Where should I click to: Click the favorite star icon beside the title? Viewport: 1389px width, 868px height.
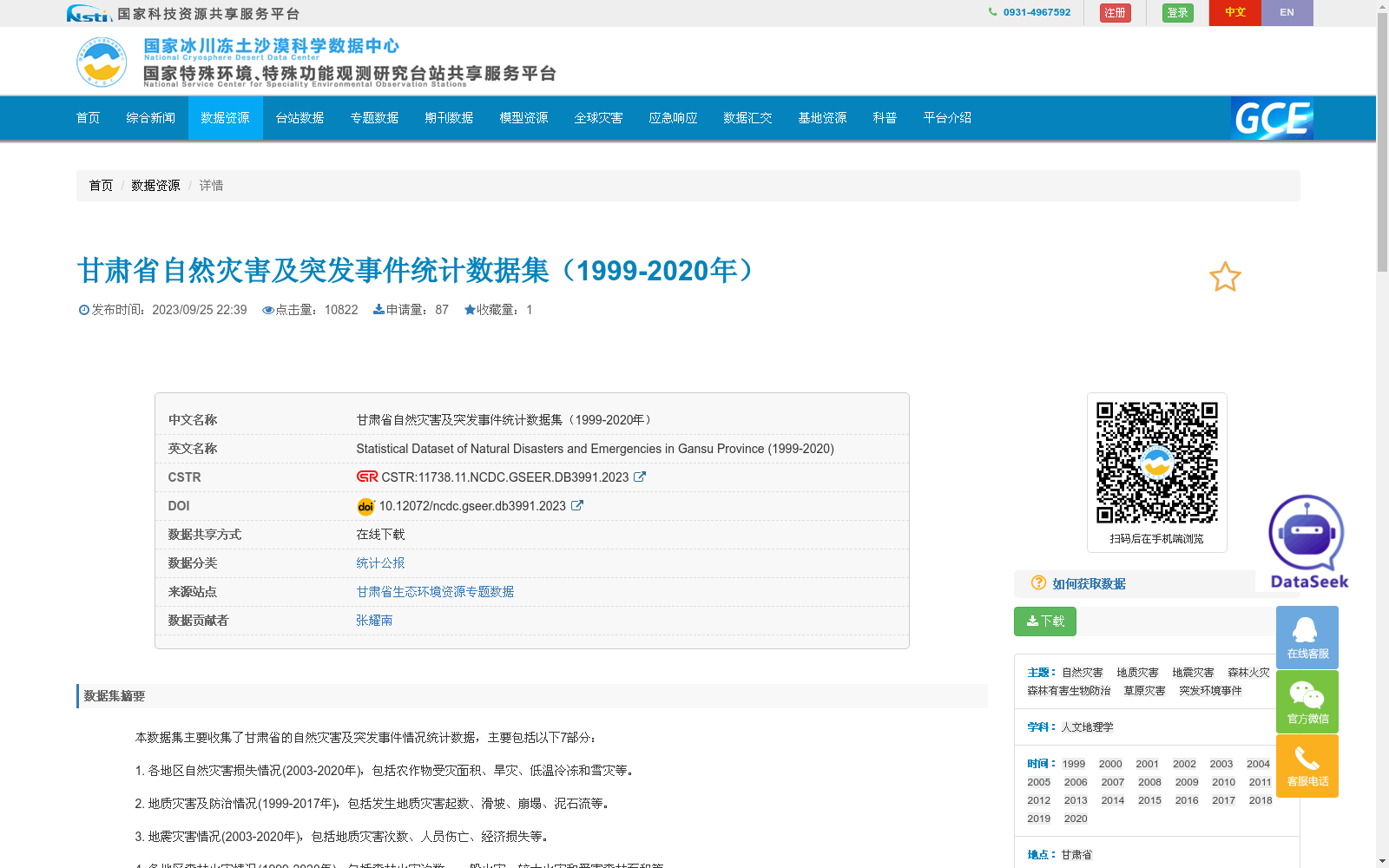pyautogui.click(x=1225, y=277)
